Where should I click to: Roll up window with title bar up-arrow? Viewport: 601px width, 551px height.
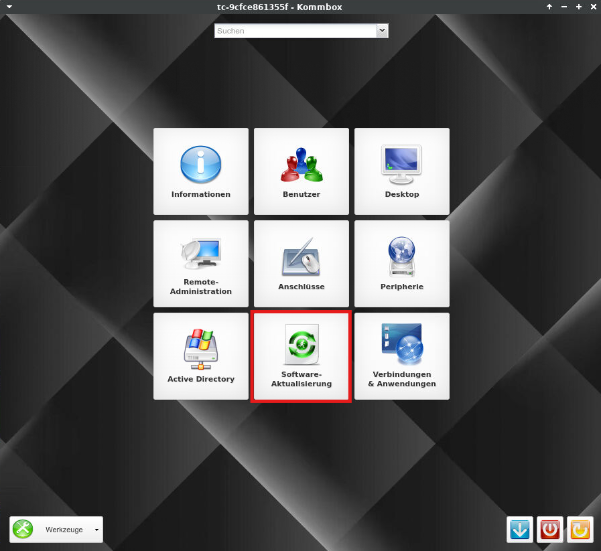(549, 7)
